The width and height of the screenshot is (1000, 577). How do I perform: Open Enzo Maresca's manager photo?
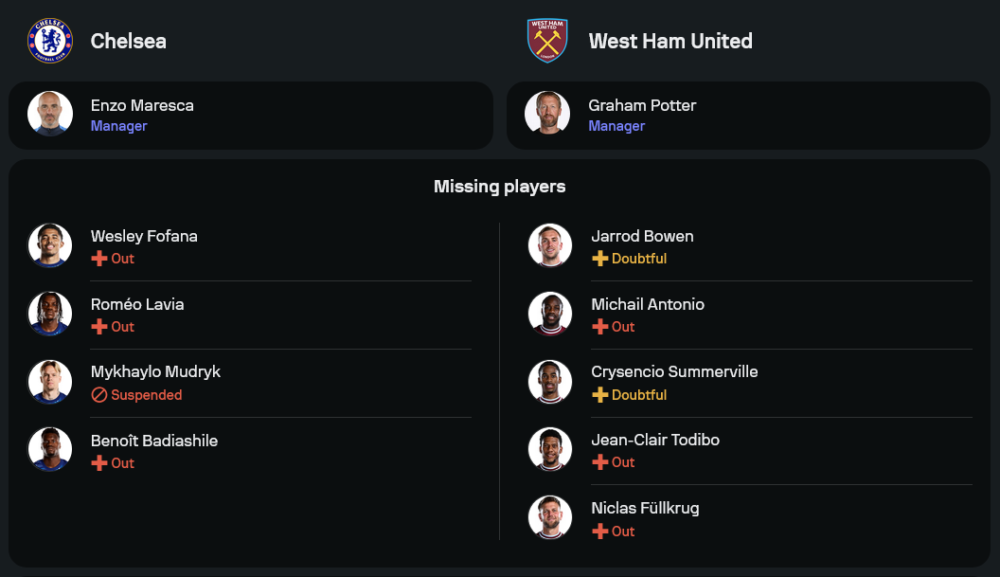[x=49, y=114]
